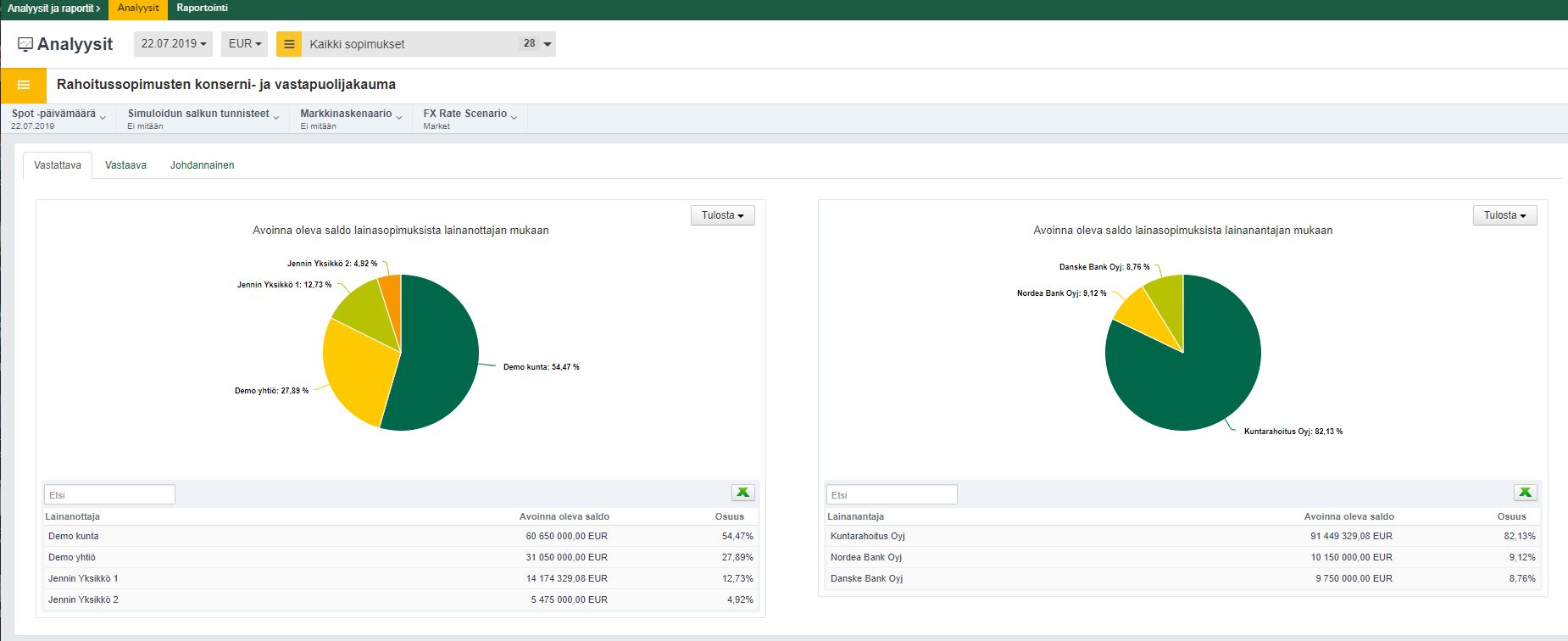
Task: Click the Analyysit monitor icon in the header
Action: click(x=25, y=44)
